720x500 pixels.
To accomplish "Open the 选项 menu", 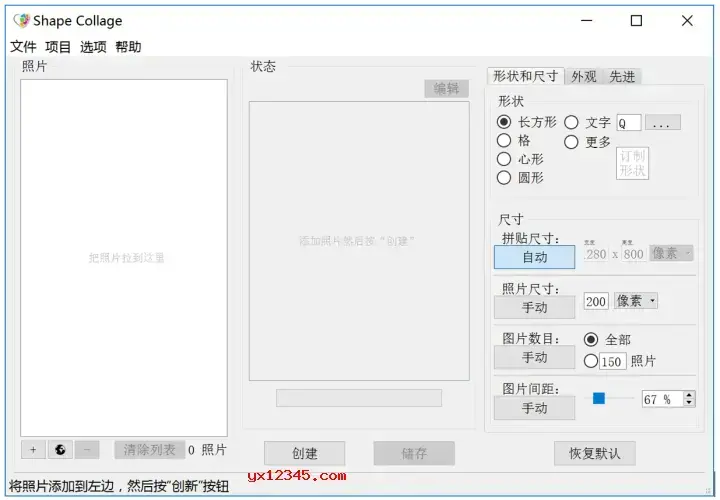I will [93, 47].
